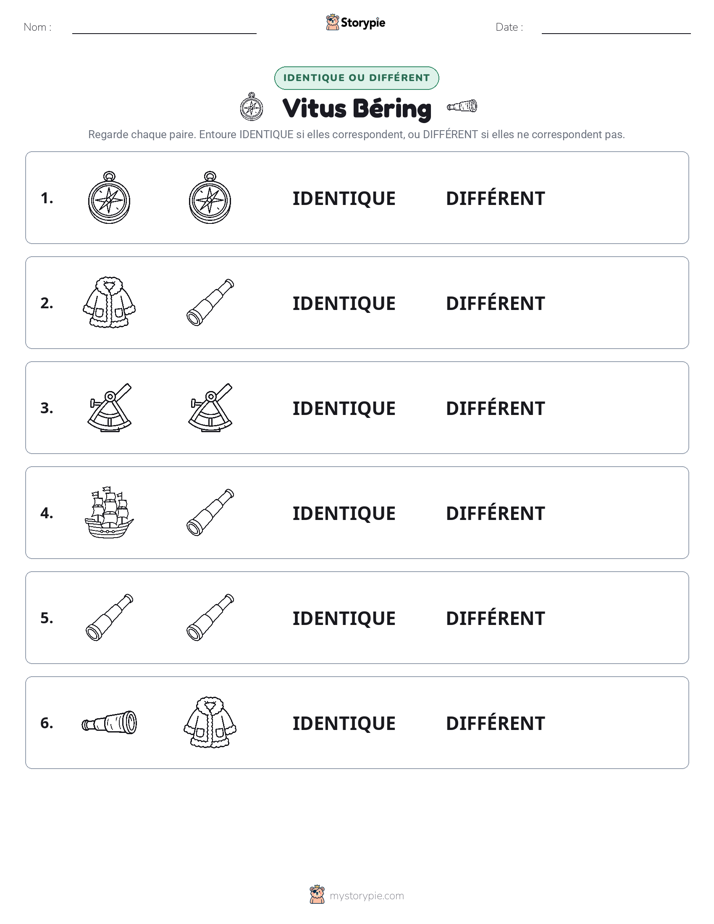Choose IDENTIQUE for row 1

[344, 199]
